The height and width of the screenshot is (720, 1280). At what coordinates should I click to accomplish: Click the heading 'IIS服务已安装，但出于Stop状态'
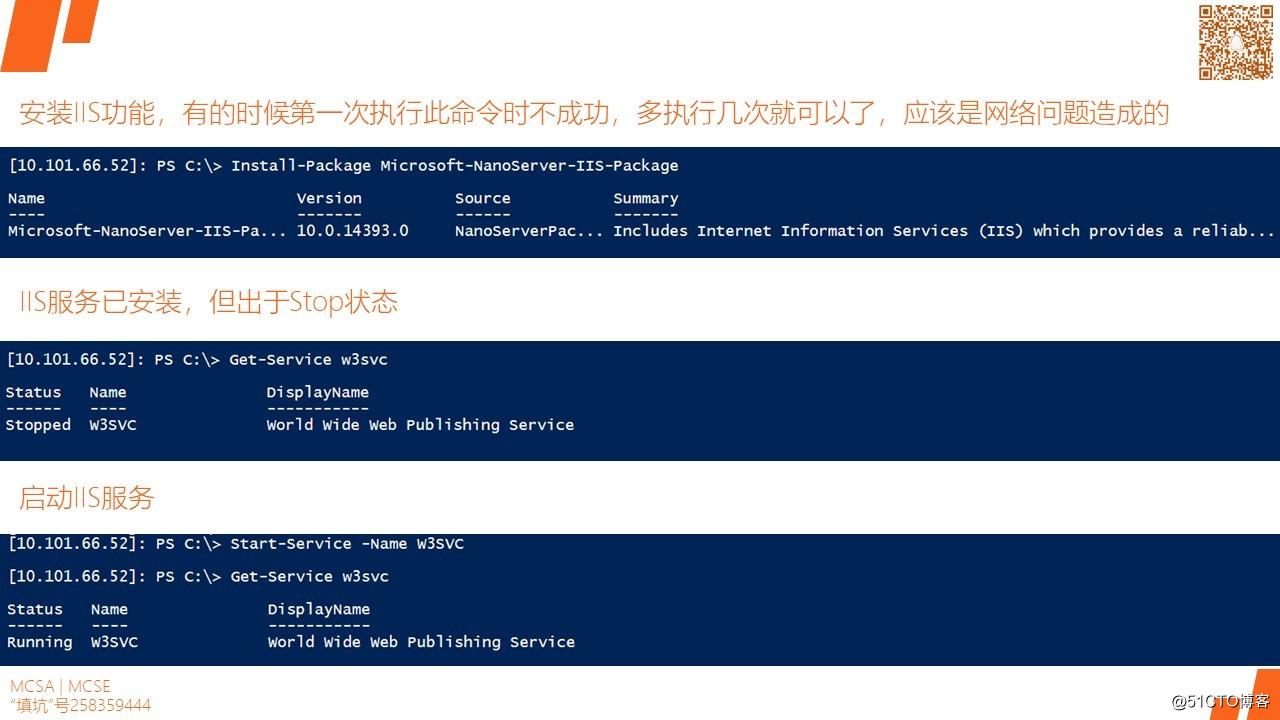(208, 302)
